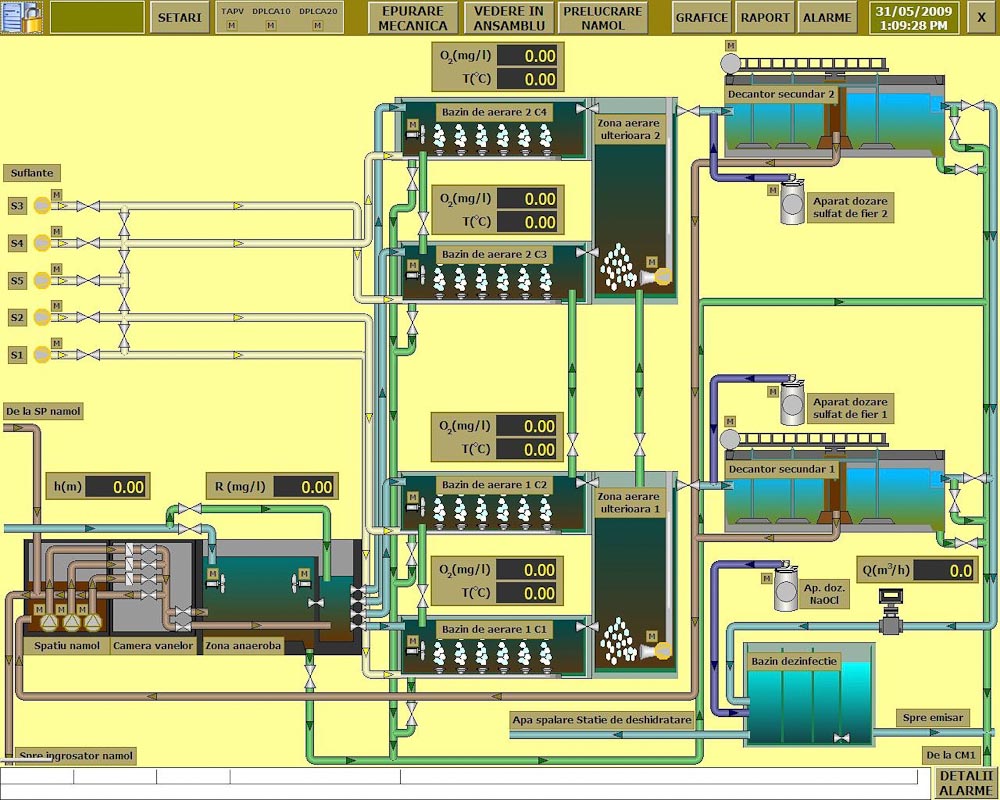Select the S3 blower pump icon

[42, 206]
